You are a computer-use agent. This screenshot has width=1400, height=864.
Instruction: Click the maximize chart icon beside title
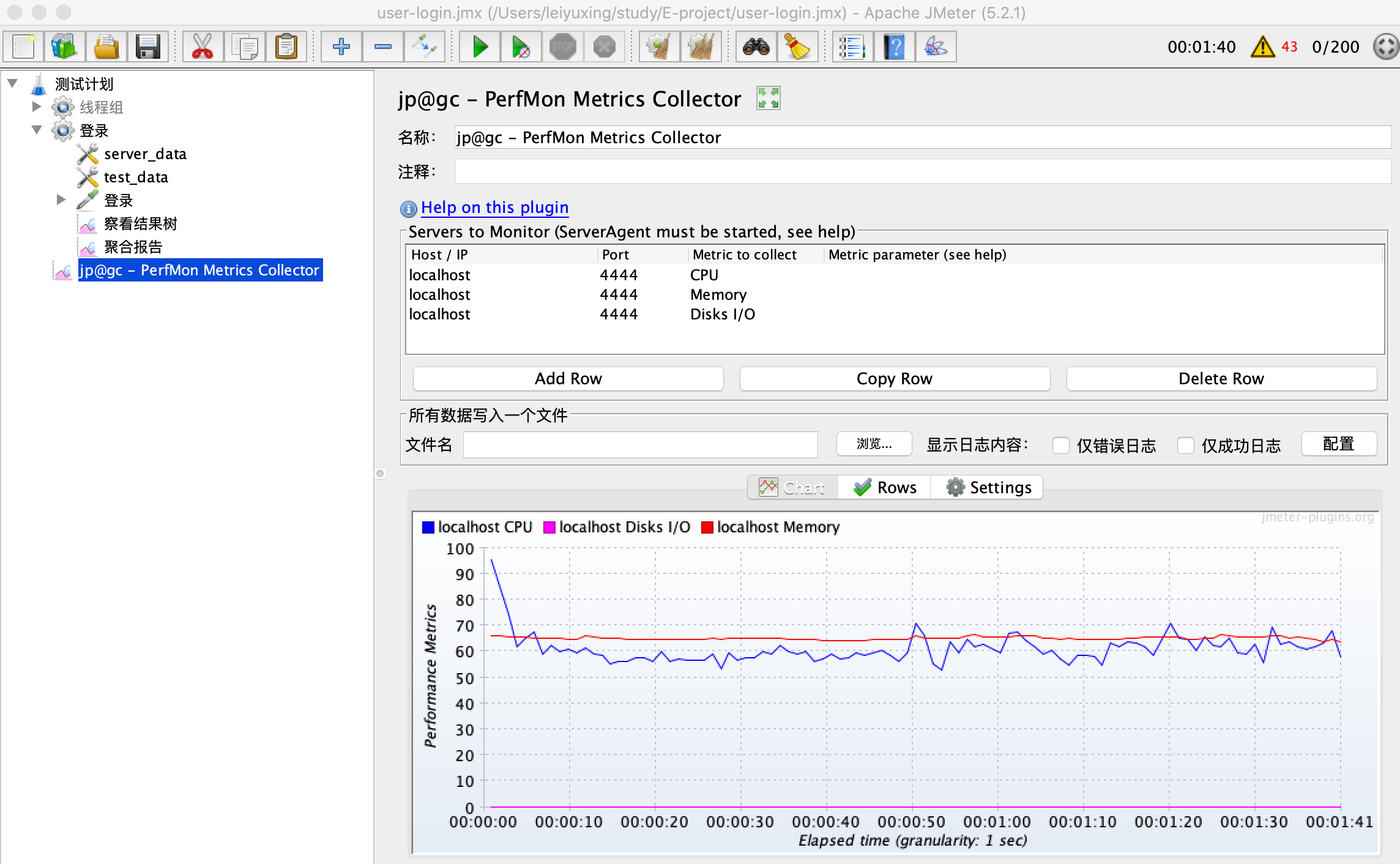pyautogui.click(x=768, y=98)
